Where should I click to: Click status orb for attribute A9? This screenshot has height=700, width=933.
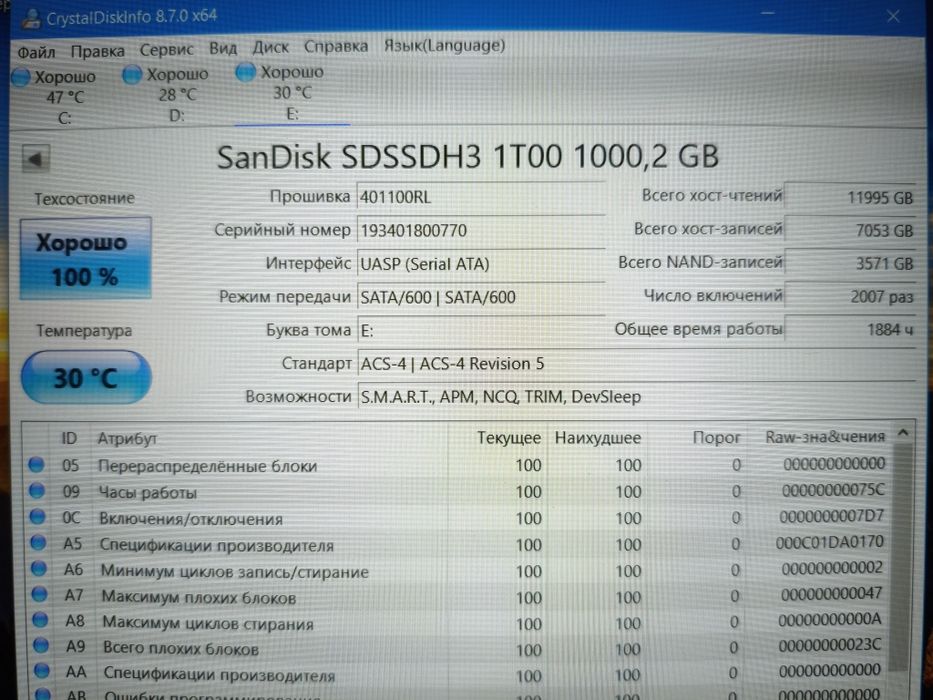(41, 646)
